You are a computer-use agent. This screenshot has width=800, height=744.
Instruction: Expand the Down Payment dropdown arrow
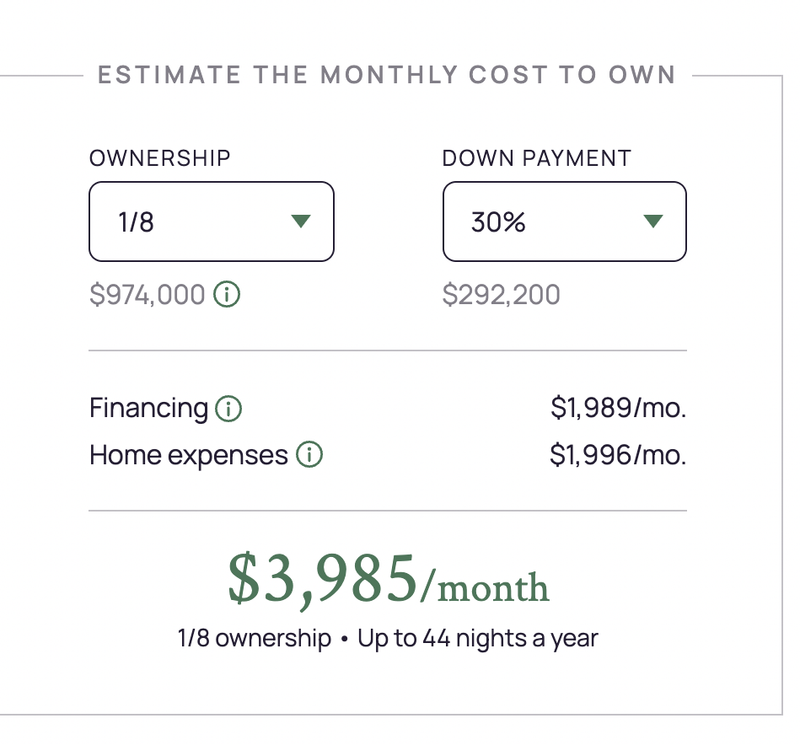coord(653,221)
